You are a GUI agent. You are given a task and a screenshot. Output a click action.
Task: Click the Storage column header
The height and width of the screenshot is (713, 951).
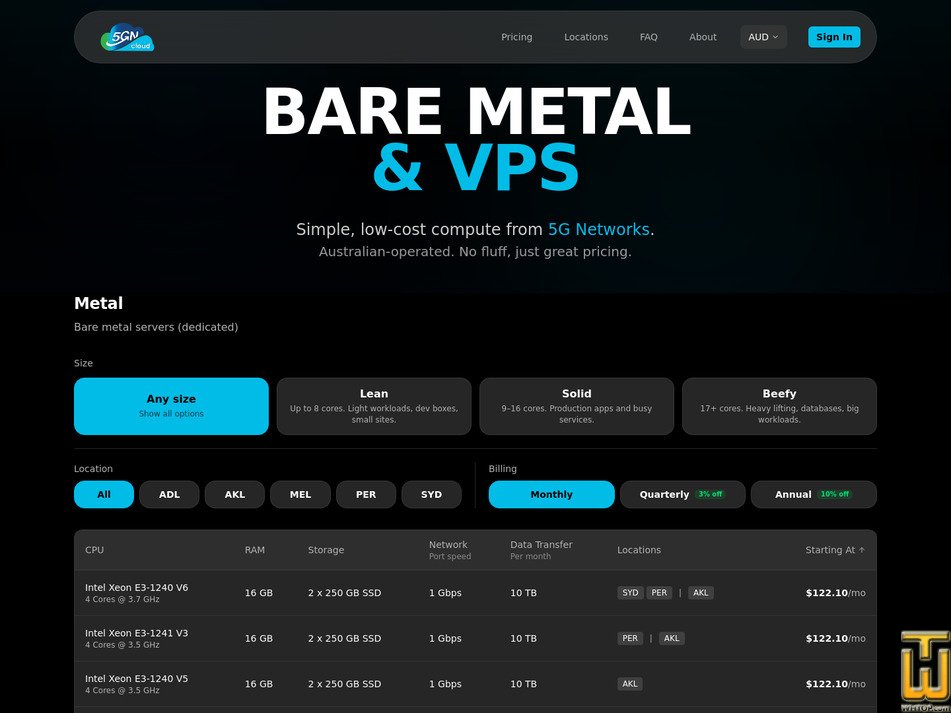[326, 550]
